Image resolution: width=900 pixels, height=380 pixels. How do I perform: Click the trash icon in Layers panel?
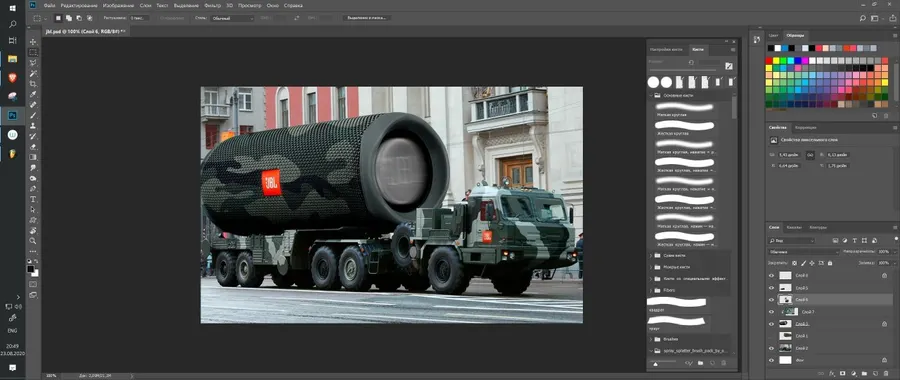[885, 373]
